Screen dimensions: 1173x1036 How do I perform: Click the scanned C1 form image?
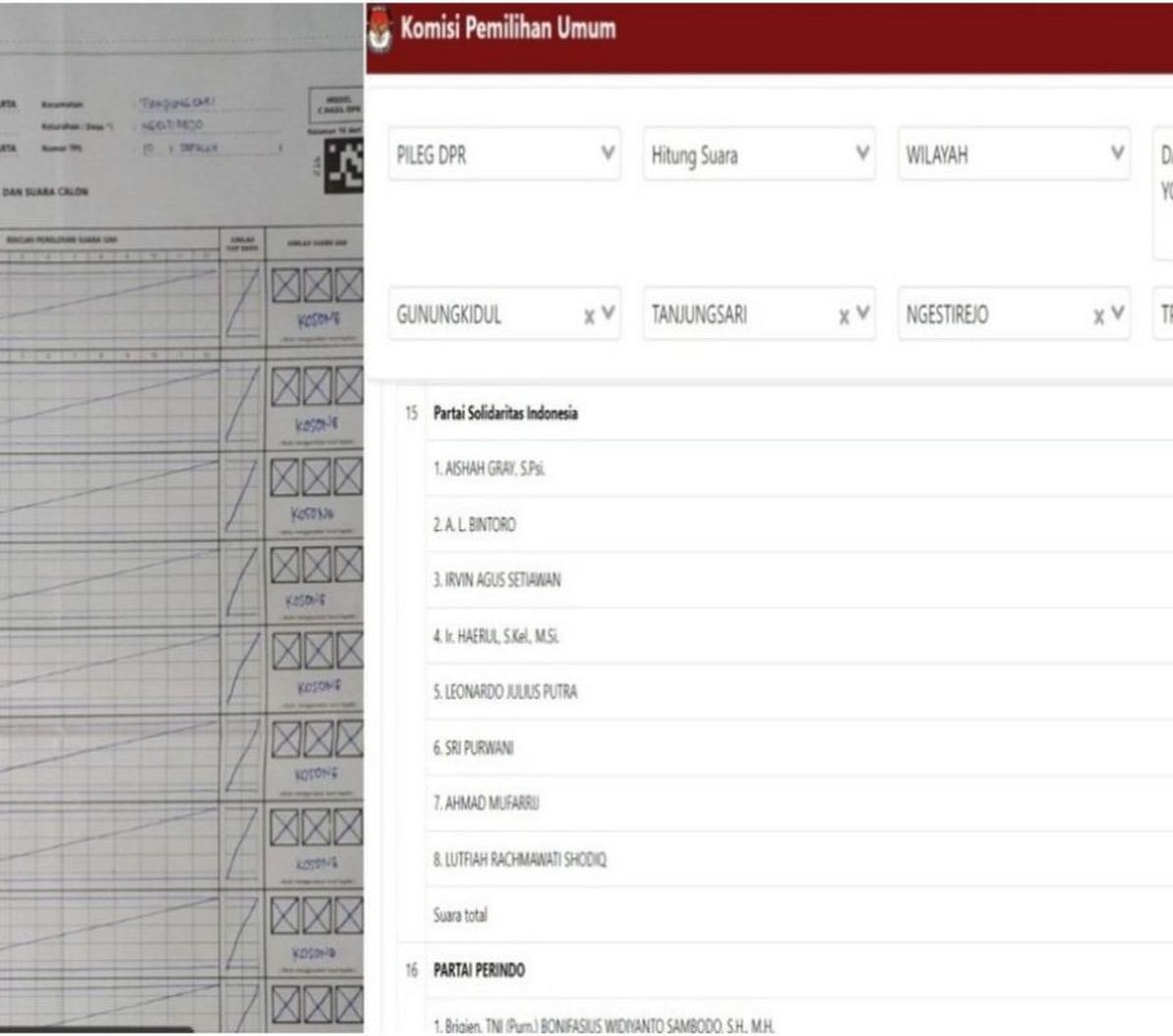pyautogui.click(x=182, y=518)
